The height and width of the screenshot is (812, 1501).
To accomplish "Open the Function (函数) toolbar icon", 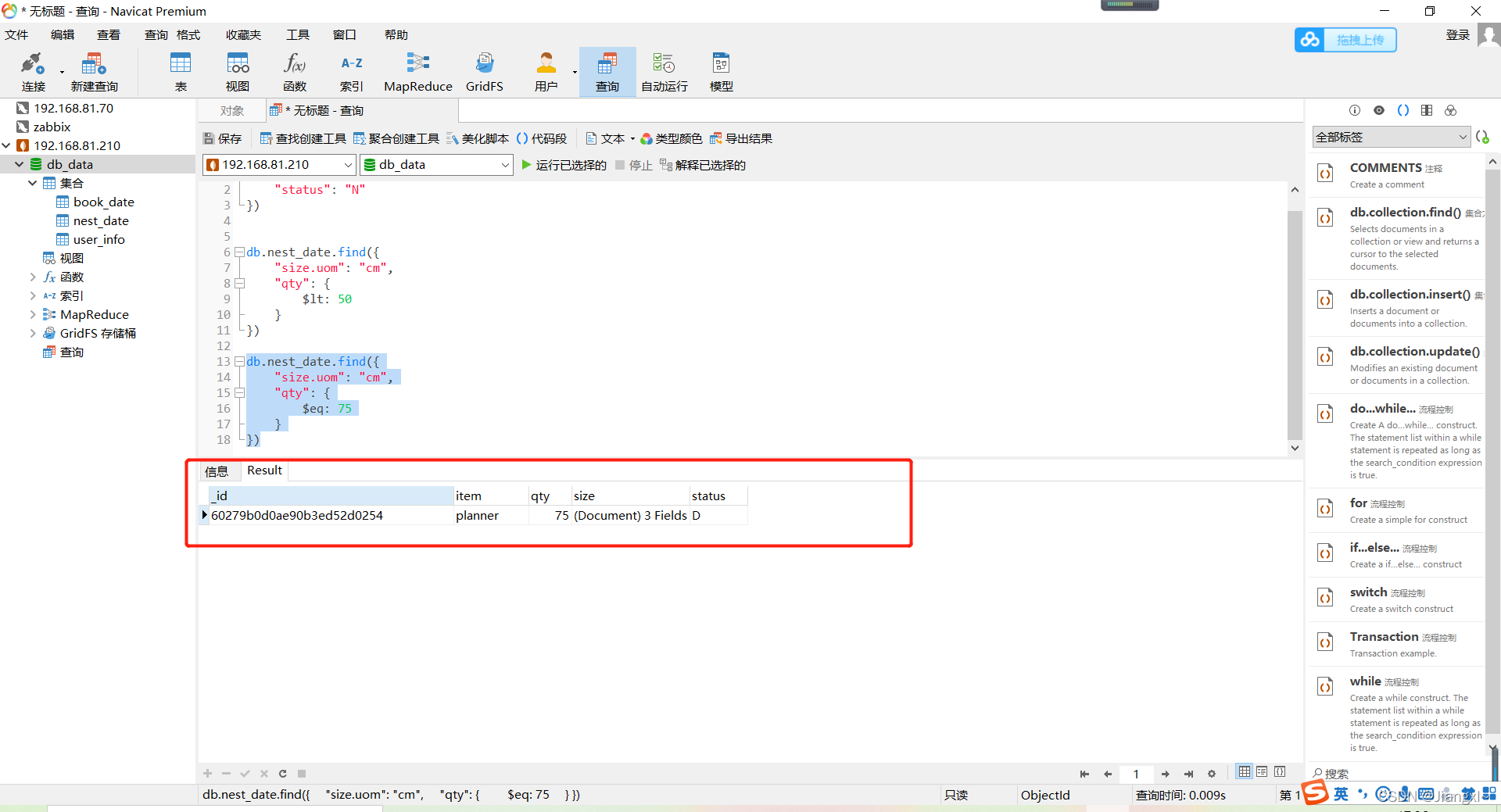I will coord(295,72).
